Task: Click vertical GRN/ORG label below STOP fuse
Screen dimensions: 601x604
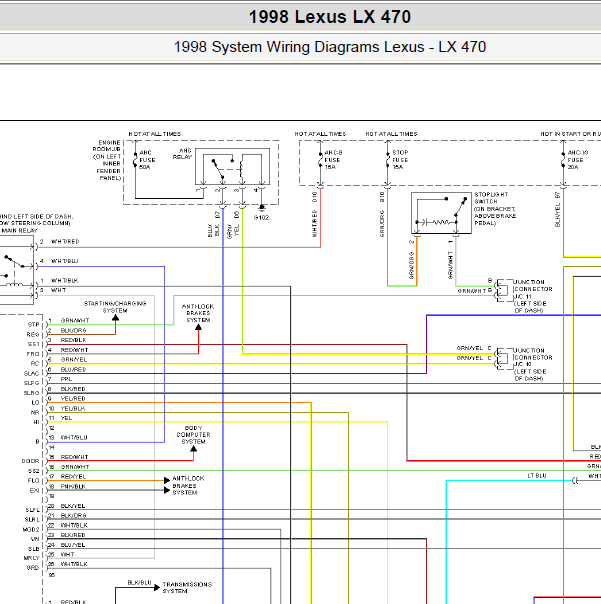Action: tap(382, 223)
